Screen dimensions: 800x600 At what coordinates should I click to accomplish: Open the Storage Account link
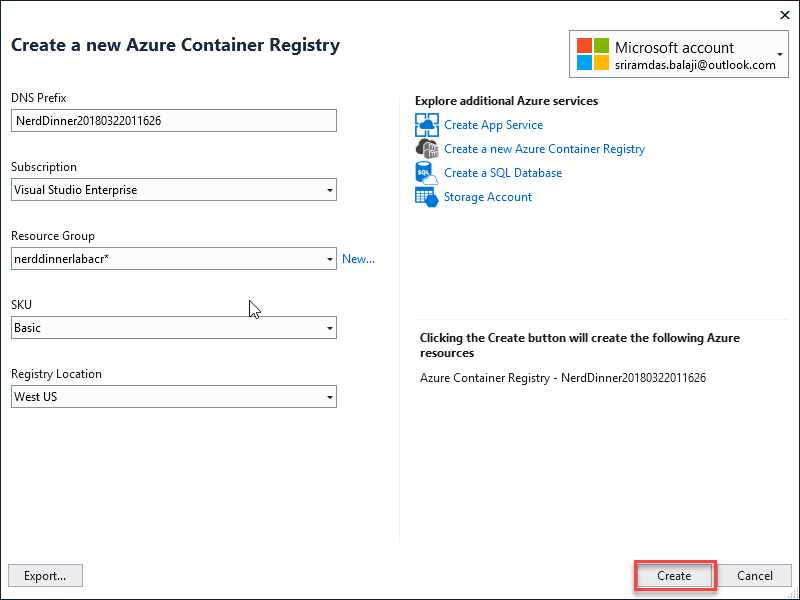[x=488, y=197]
